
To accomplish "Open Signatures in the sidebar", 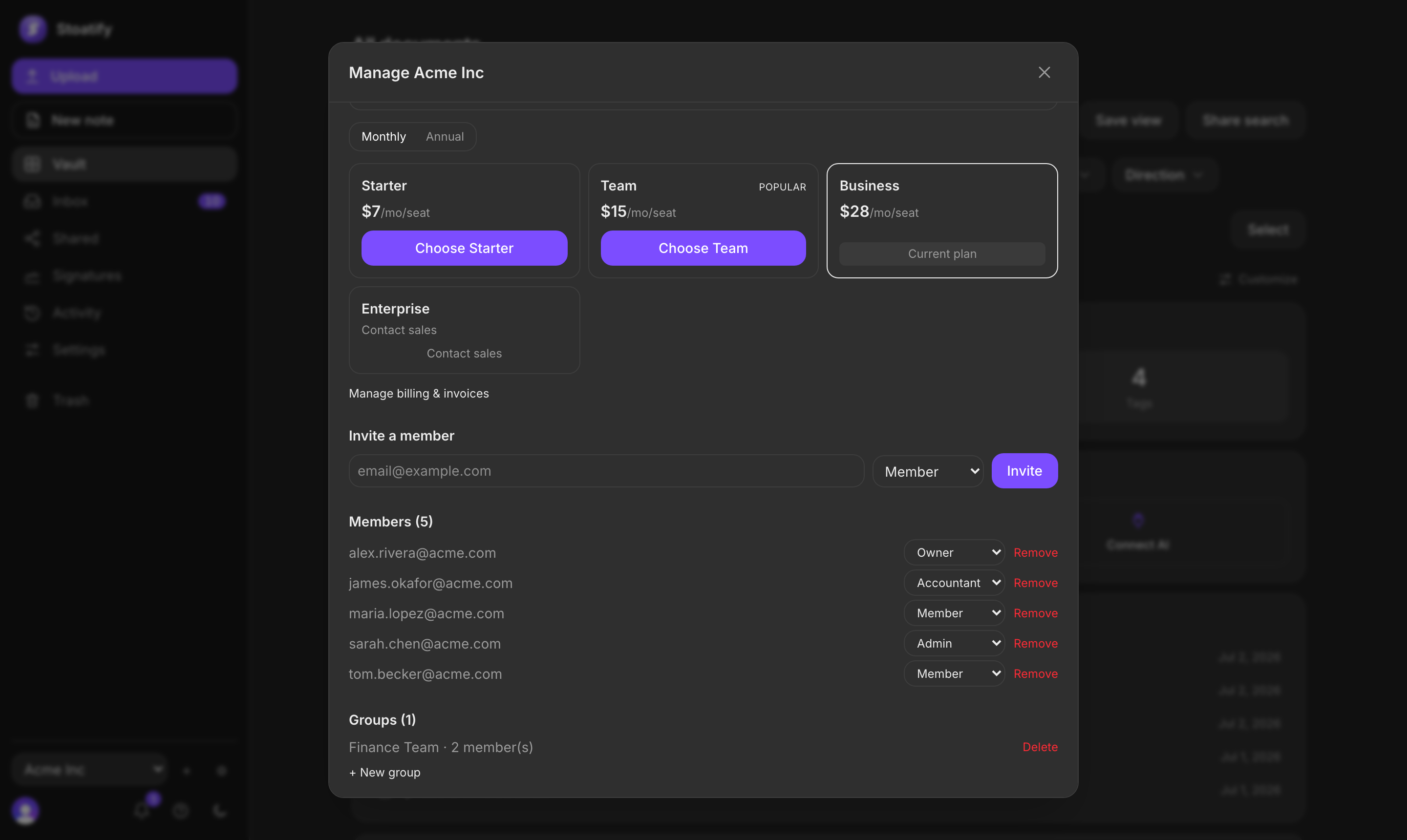I will coord(124,275).
